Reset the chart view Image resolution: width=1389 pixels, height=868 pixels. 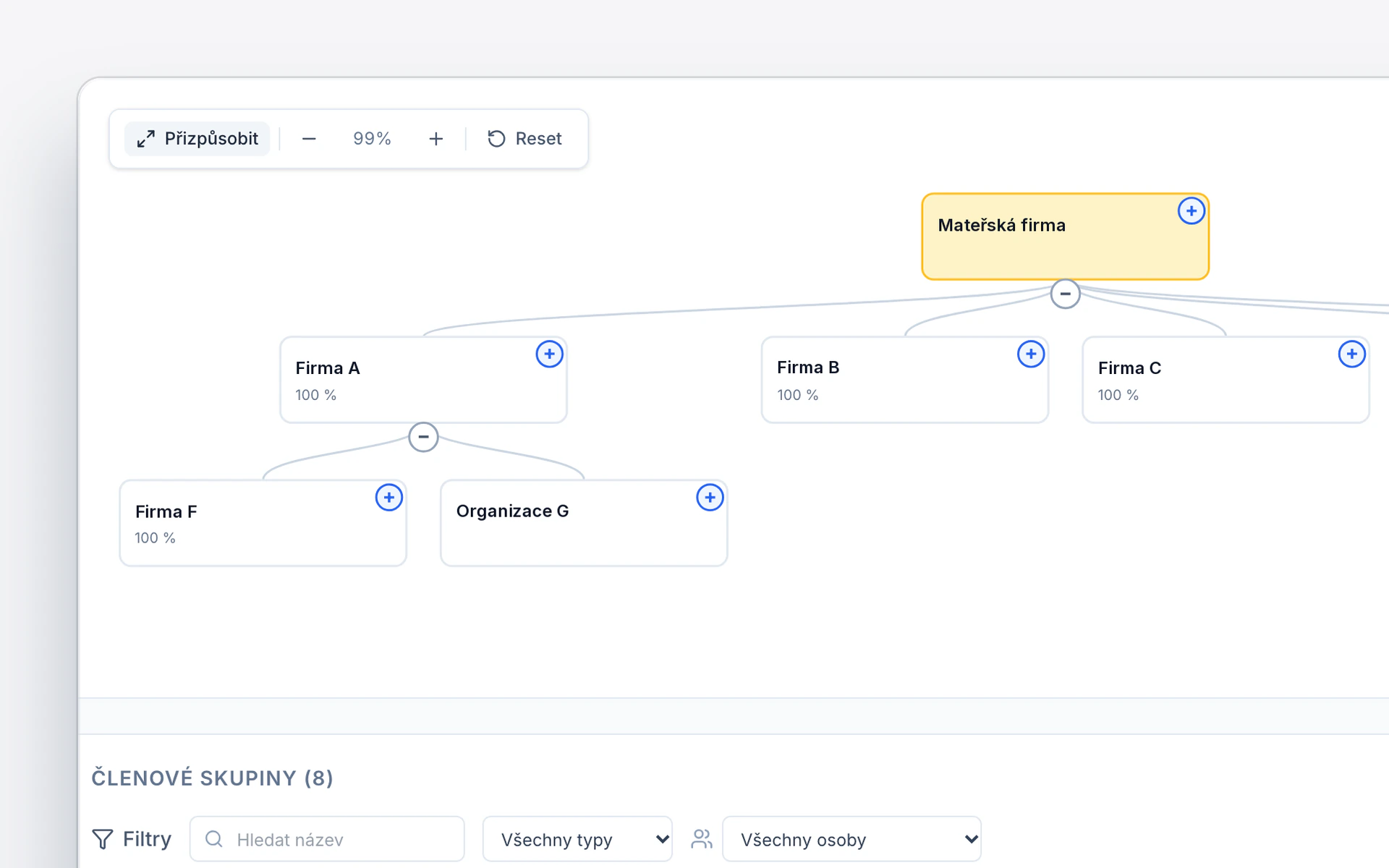(x=524, y=139)
